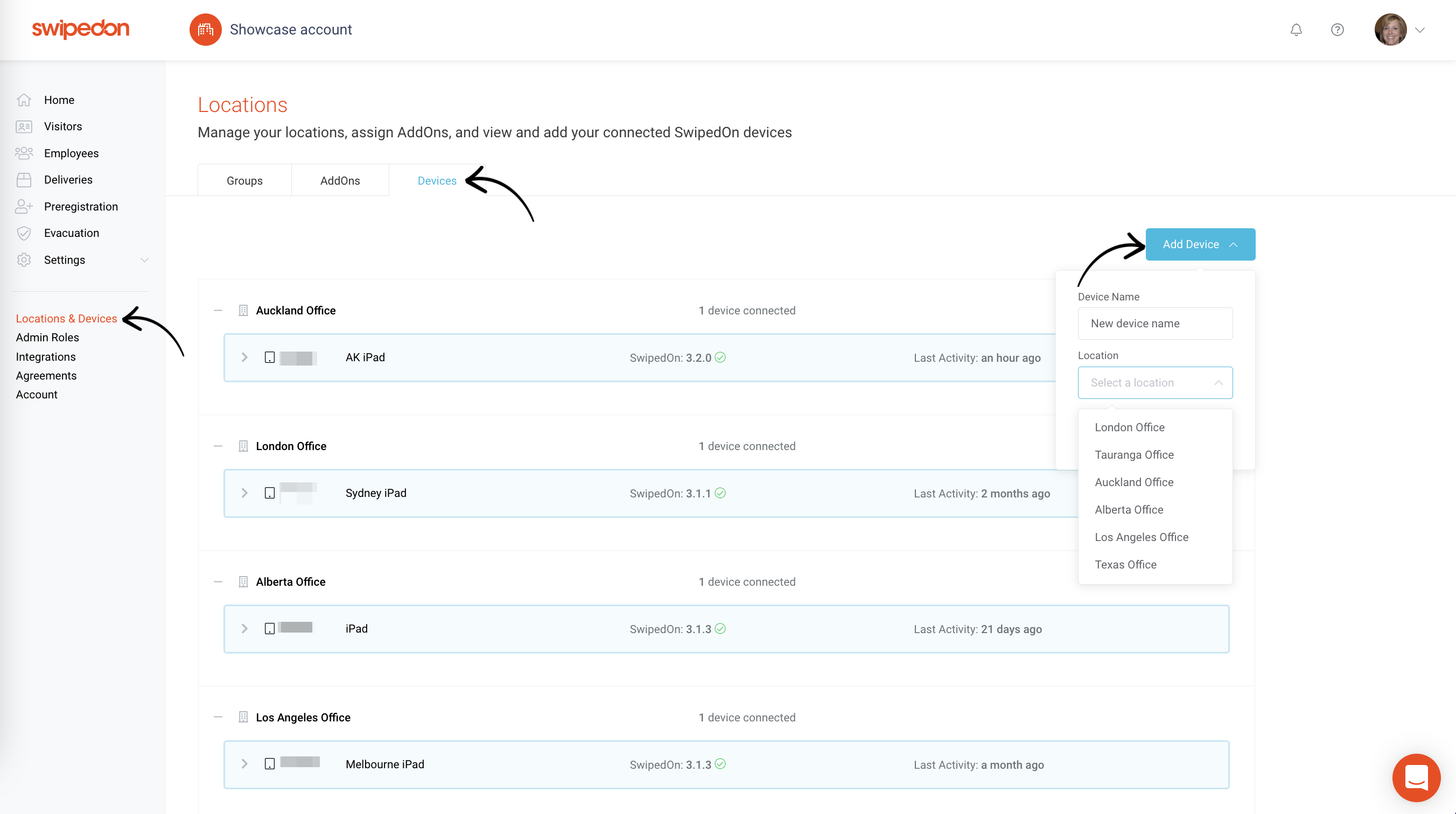Image resolution: width=1456 pixels, height=814 pixels.
Task: Click the version 3.2.0 green checkmark
Action: click(x=720, y=357)
